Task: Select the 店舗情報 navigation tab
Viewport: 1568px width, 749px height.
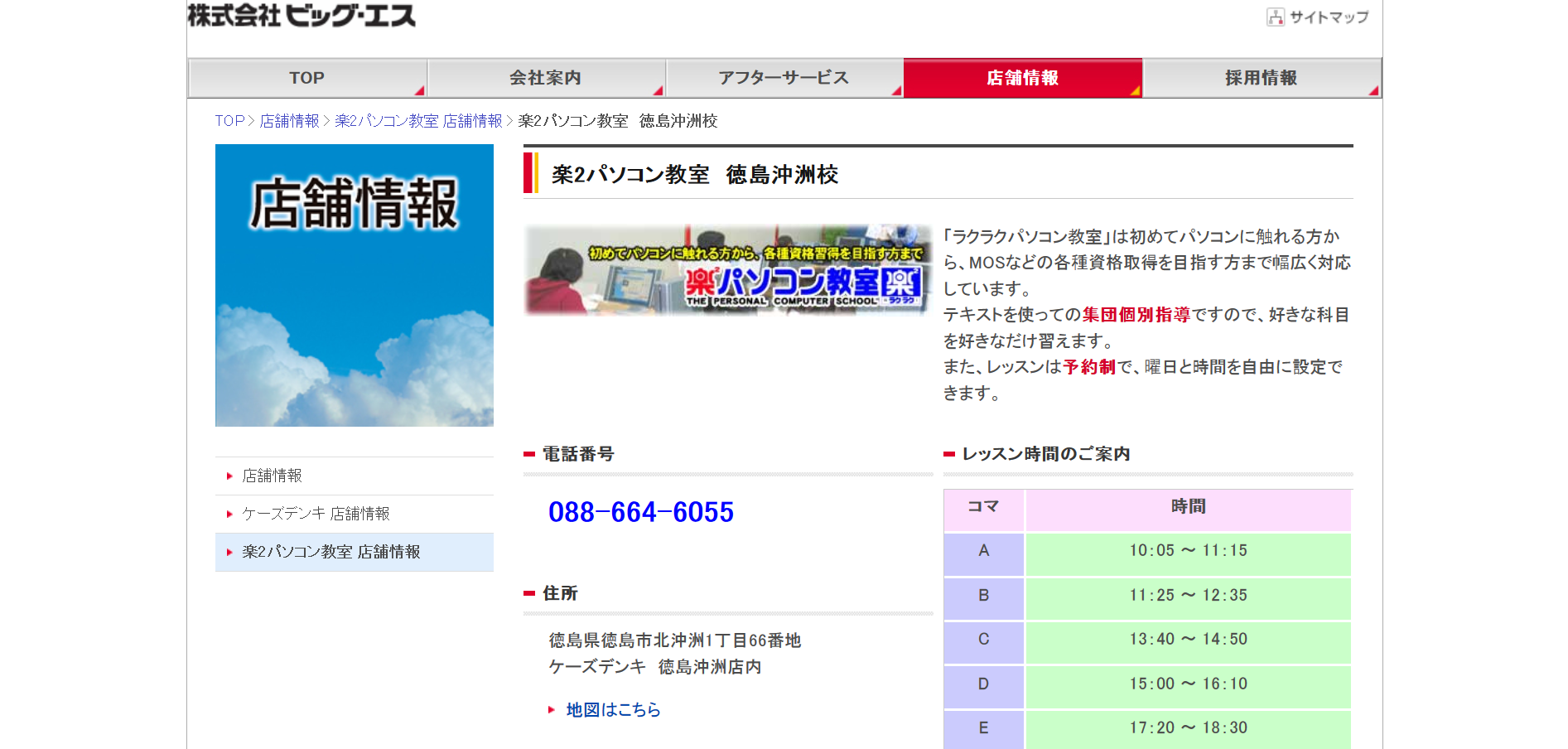Action: (x=1023, y=77)
